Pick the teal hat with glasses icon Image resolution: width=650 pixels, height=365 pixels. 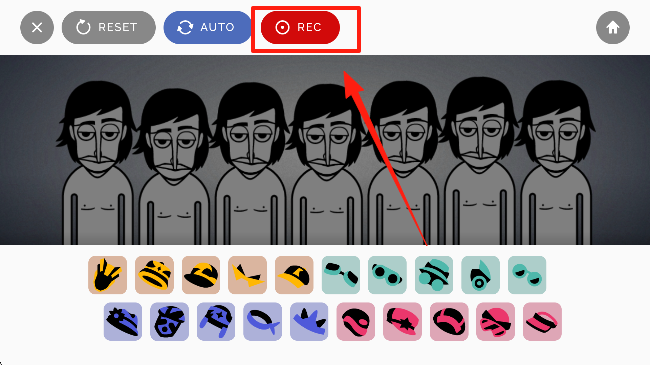[434, 275]
